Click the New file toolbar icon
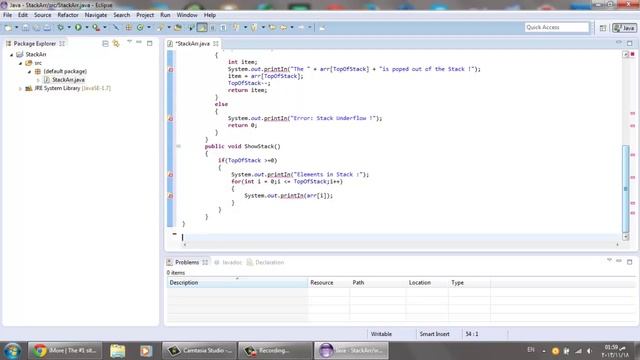Image resolution: width=640 pixels, height=360 pixels. (8, 27)
